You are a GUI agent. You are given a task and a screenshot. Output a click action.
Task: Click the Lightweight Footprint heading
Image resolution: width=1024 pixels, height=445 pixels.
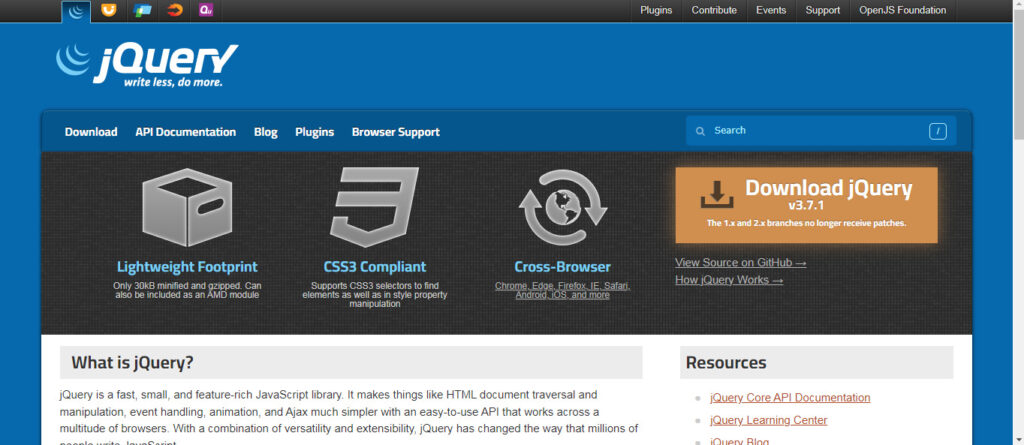point(187,267)
